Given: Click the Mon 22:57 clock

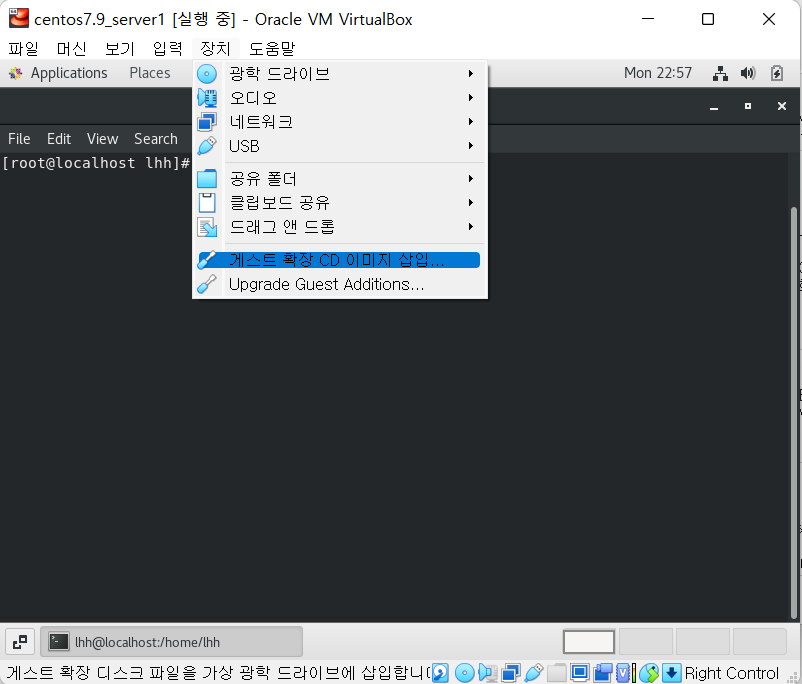Looking at the screenshot, I should point(658,73).
